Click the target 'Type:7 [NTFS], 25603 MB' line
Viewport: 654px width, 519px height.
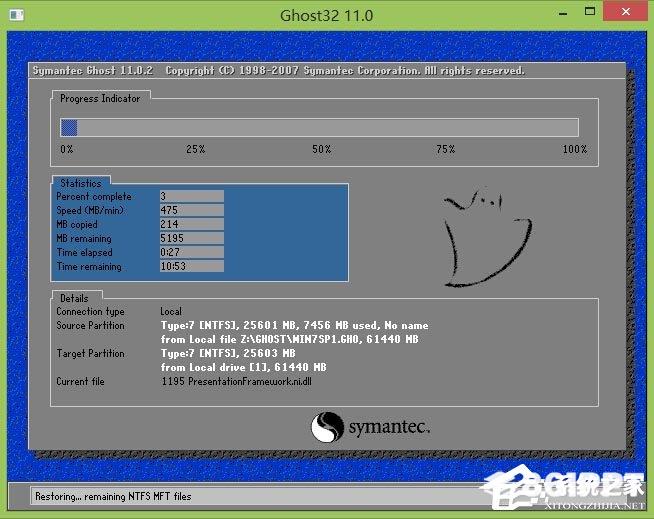click(228, 353)
